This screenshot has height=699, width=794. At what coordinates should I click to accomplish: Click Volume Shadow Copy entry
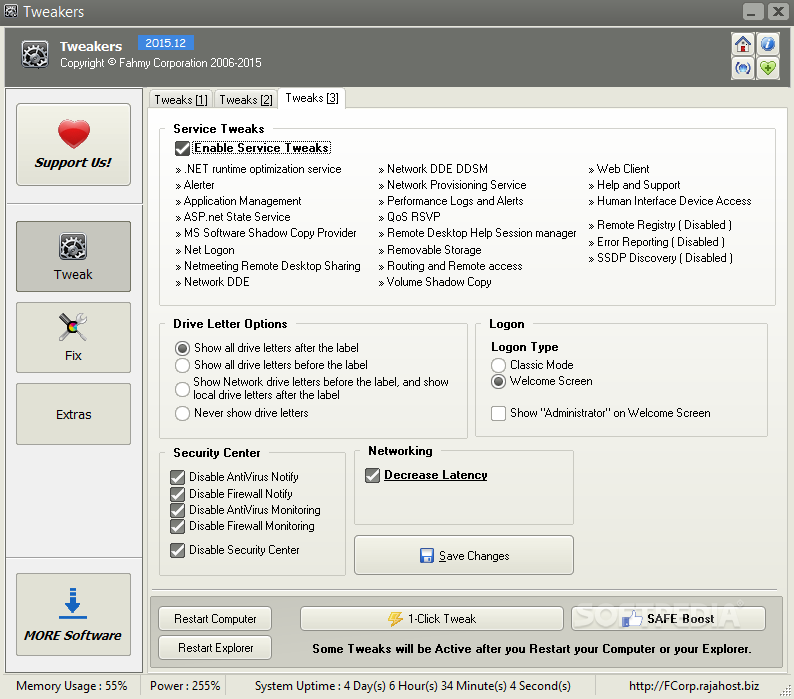click(435, 282)
